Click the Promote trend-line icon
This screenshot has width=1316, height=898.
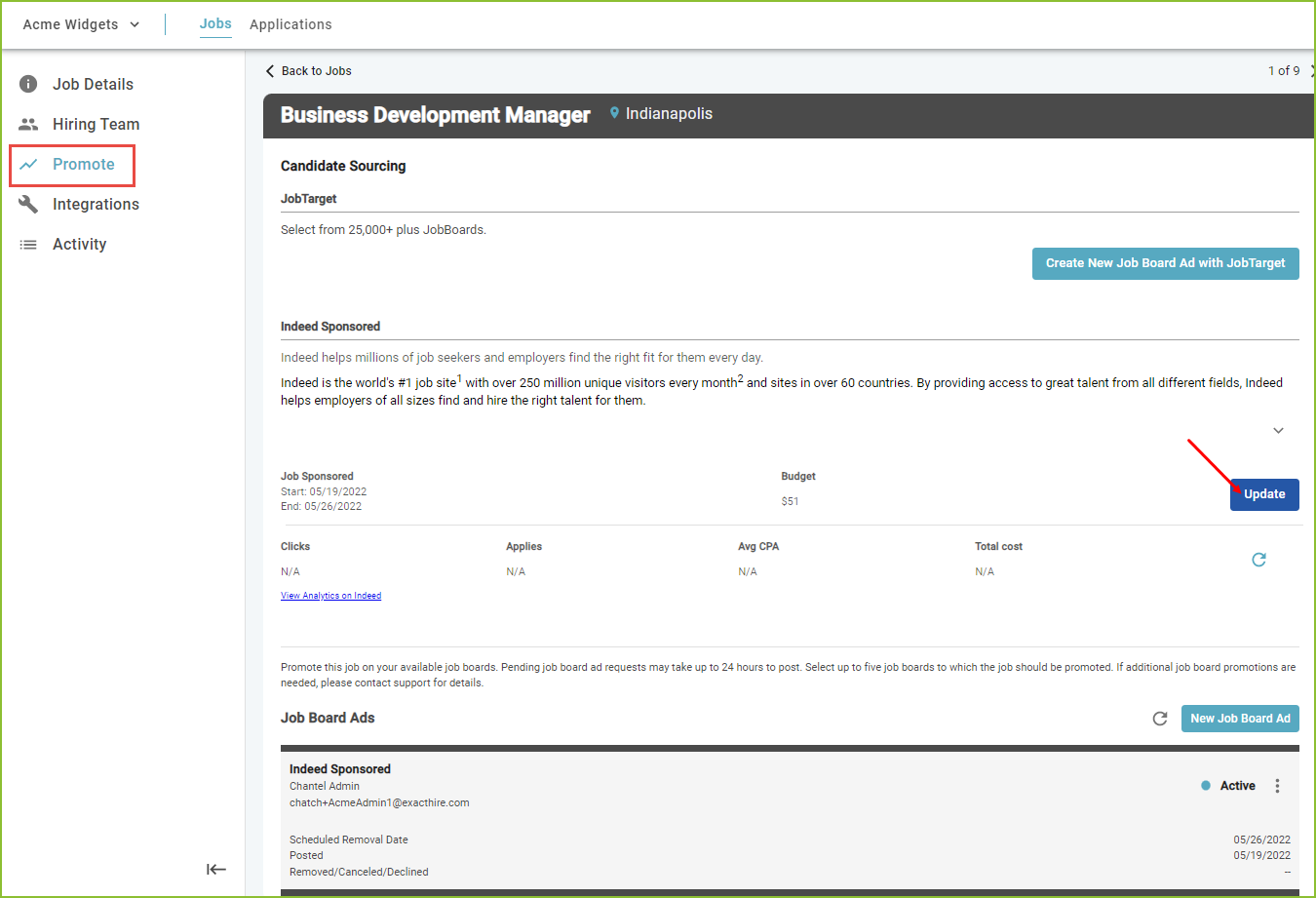(28, 164)
